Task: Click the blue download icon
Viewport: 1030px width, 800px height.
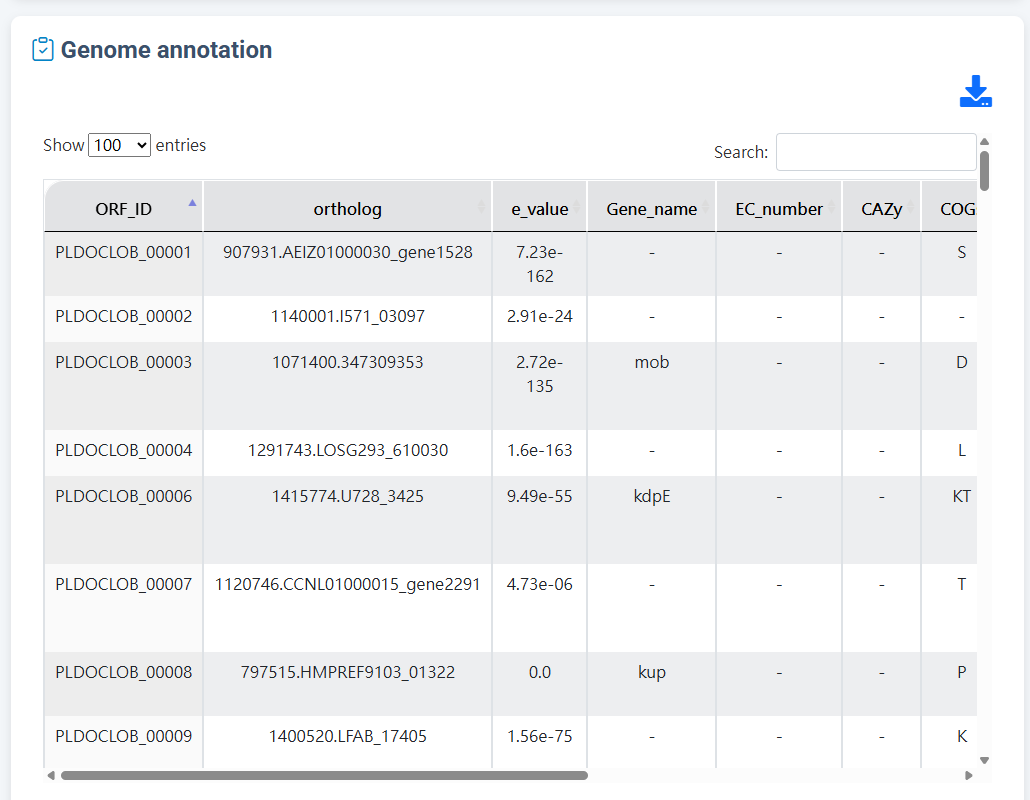Action: click(975, 91)
